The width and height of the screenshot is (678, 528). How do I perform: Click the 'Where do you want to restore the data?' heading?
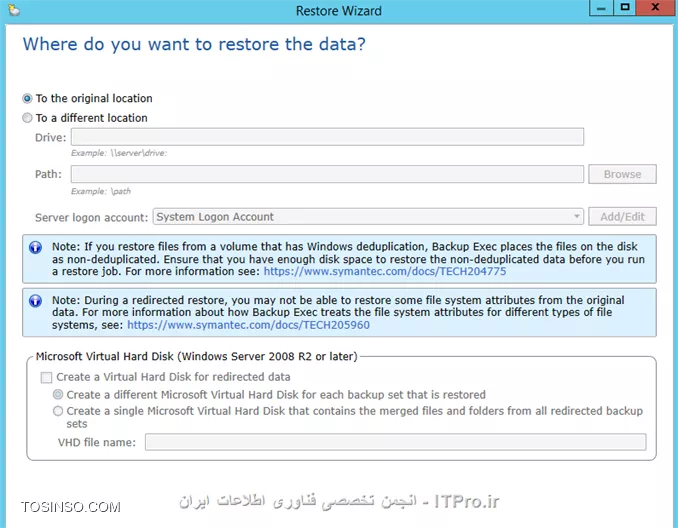(x=194, y=44)
